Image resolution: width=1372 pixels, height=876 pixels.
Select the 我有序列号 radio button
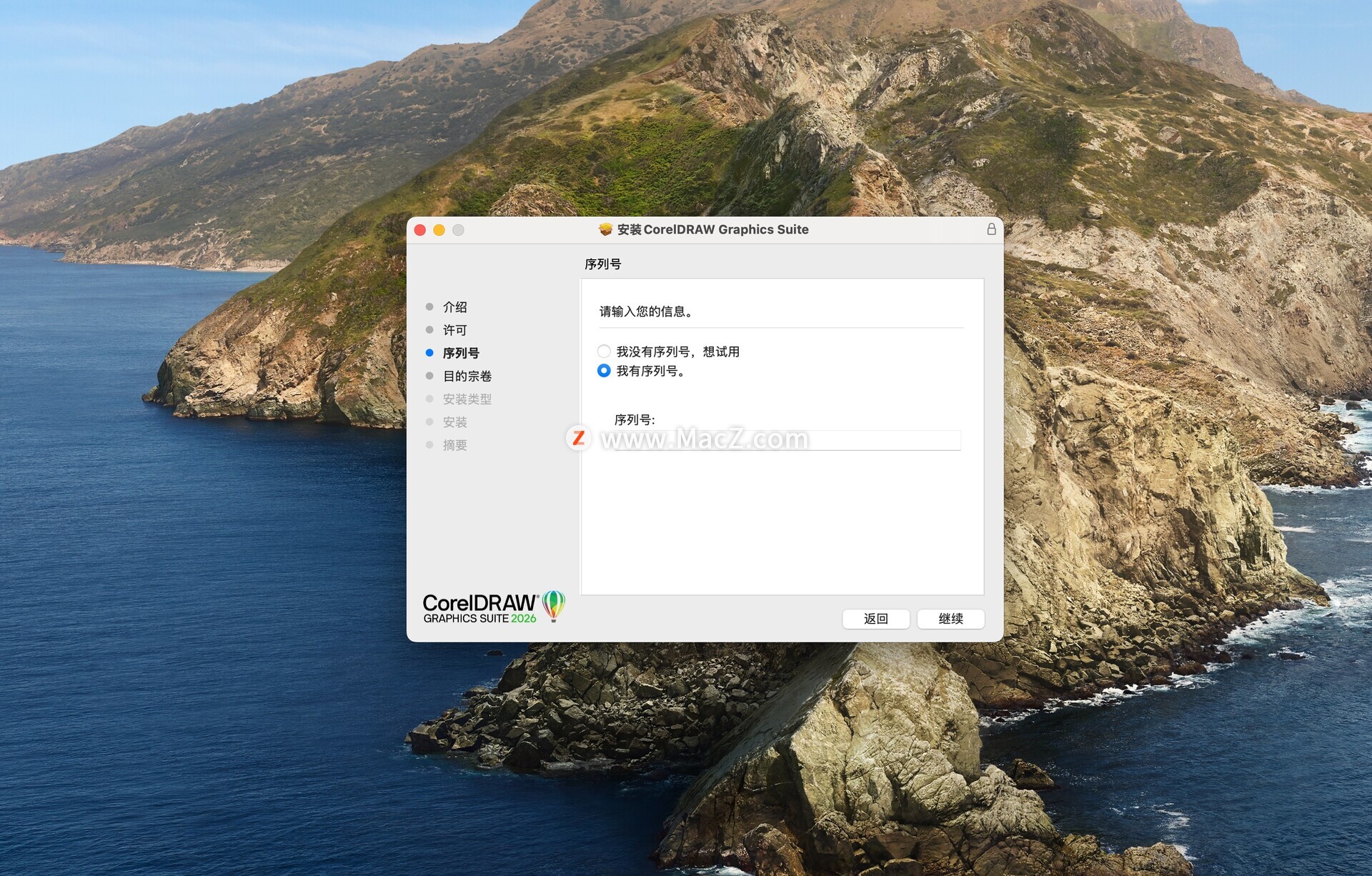point(604,371)
